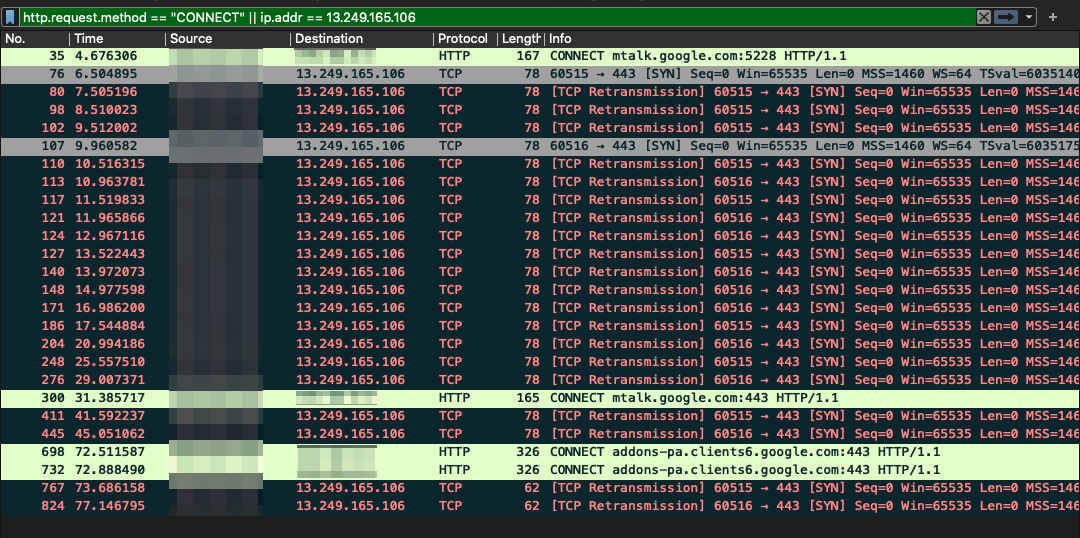Select packet 300 CONNECT mtalk.google.com:443
The image size is (1080, 538).
pos(540,397)
